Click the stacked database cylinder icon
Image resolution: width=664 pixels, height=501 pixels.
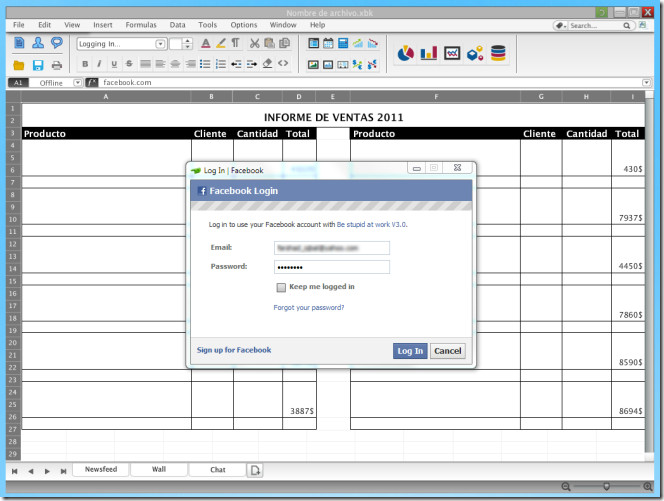[x=498, y=53]
